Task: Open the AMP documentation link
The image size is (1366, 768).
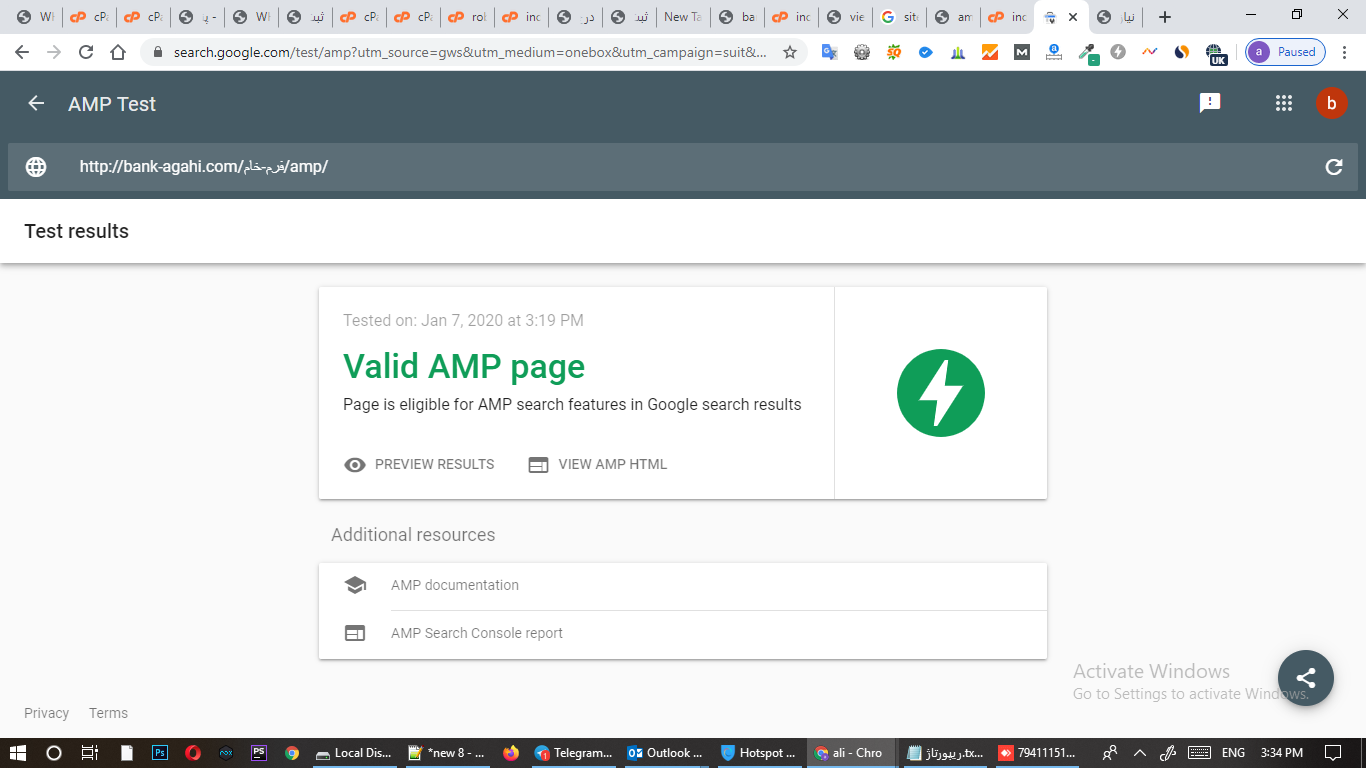Action: click(455, 585)
